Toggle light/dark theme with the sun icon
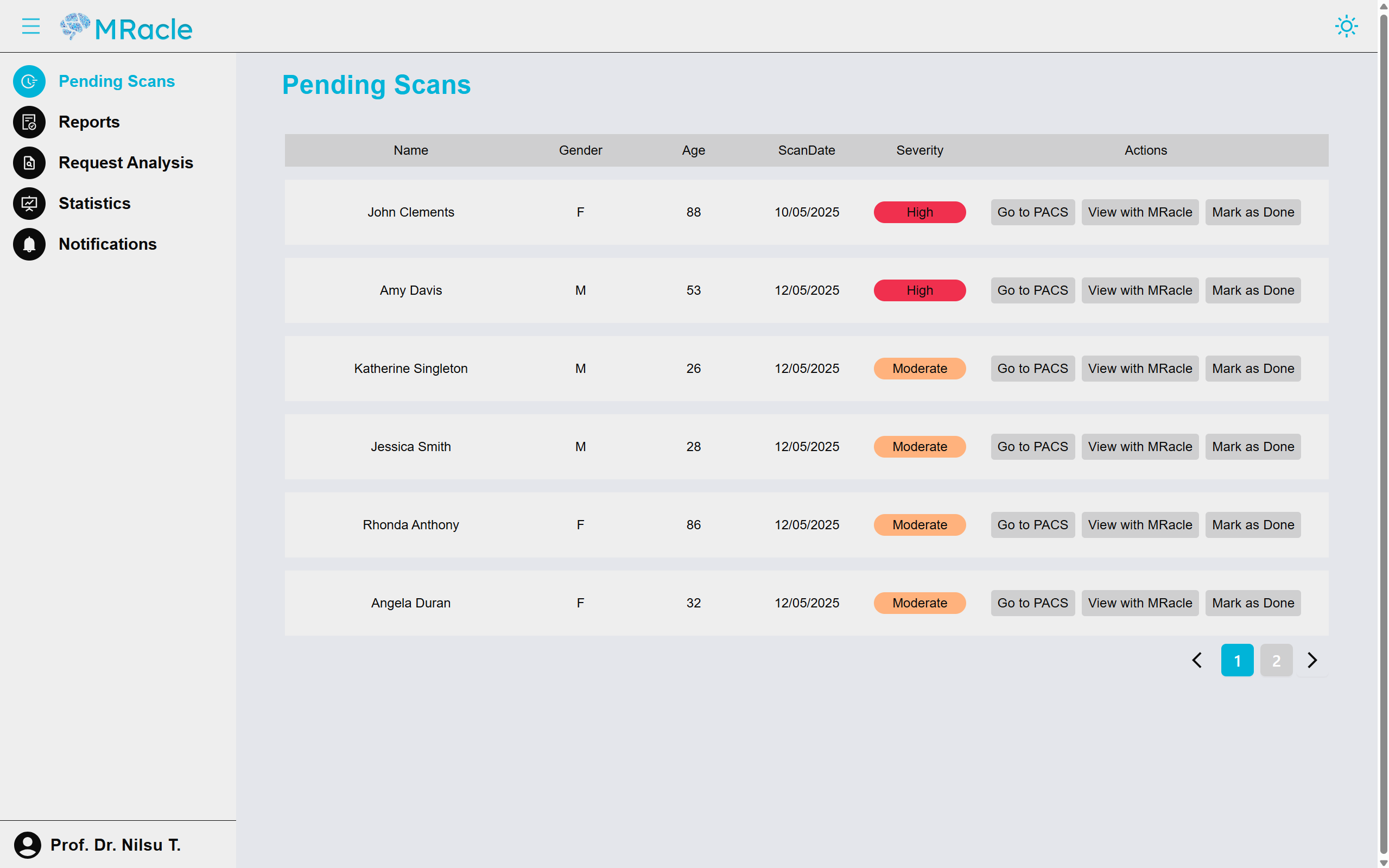 [1347, 26]
